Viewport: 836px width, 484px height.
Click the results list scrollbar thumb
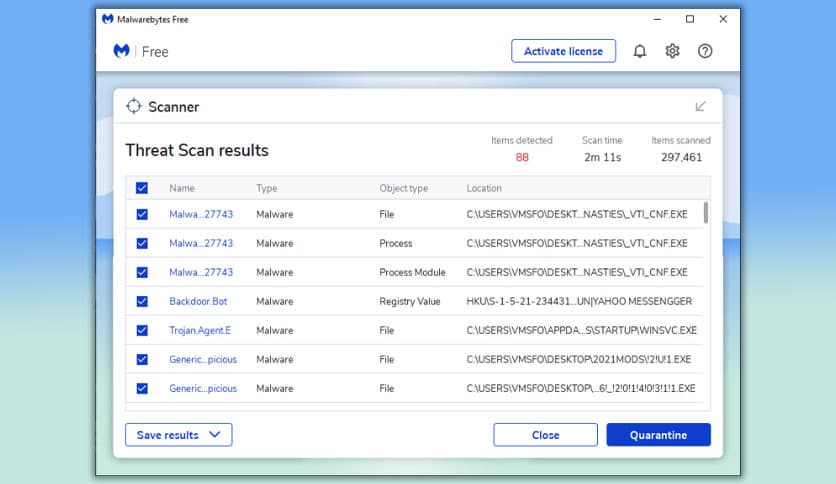[706, 213]
